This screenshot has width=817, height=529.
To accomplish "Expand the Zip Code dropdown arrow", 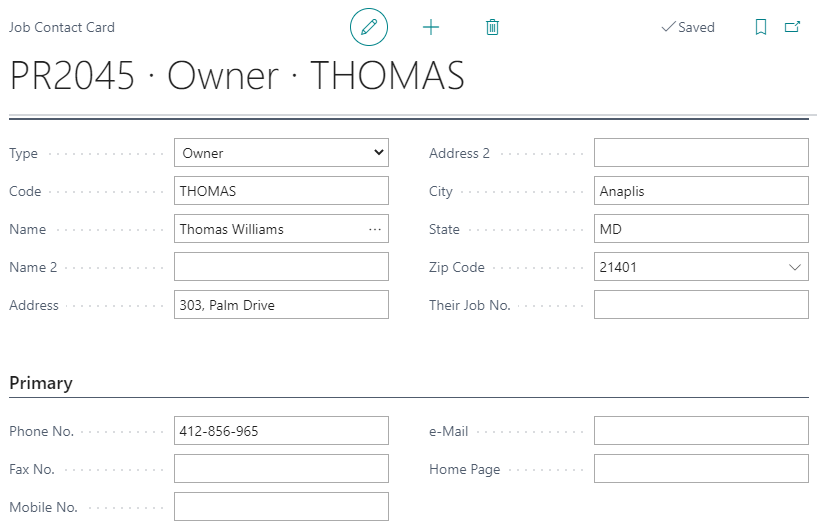I will (795, 267).
